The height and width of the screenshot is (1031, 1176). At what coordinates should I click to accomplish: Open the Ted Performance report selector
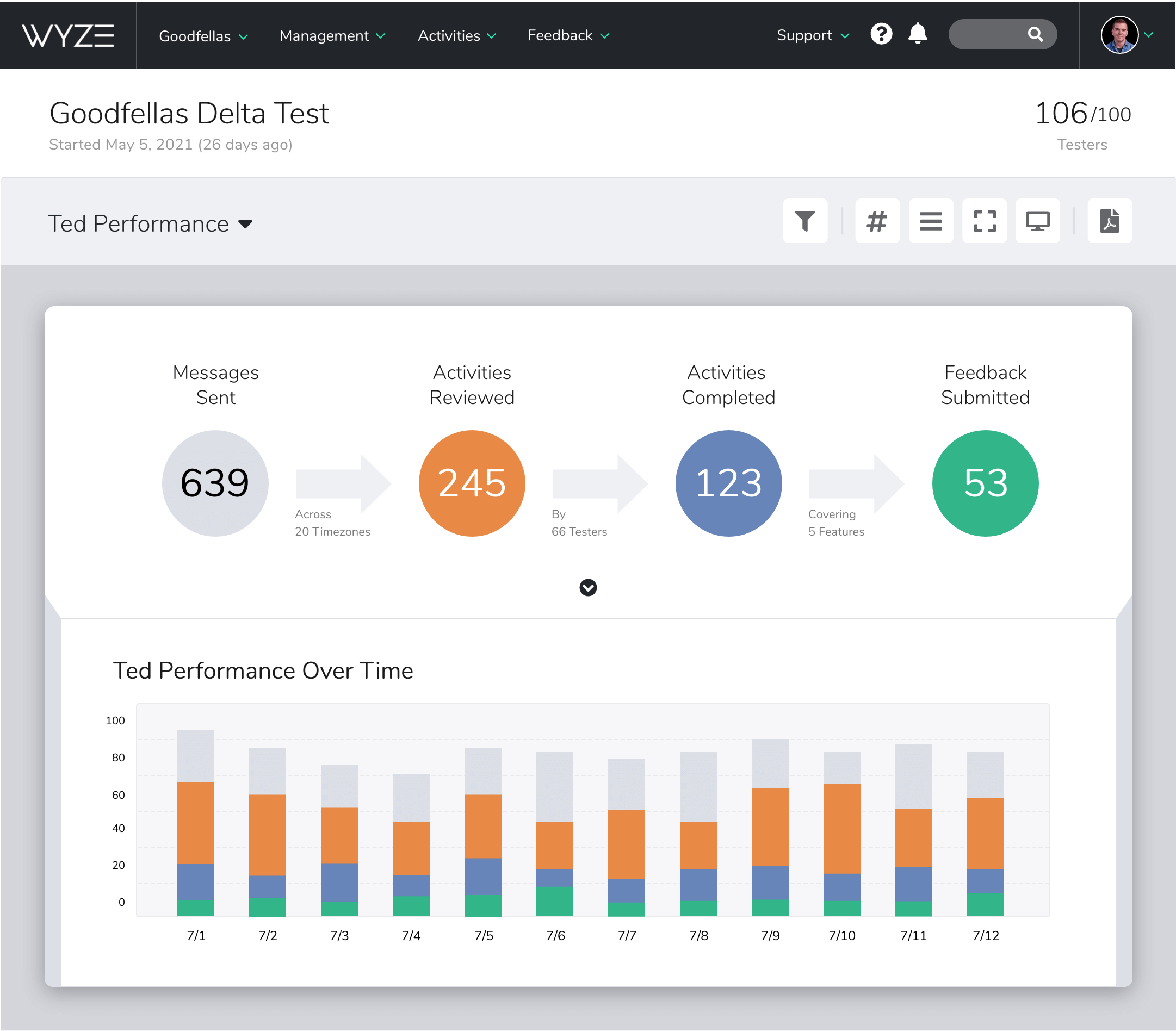(151, 223)
